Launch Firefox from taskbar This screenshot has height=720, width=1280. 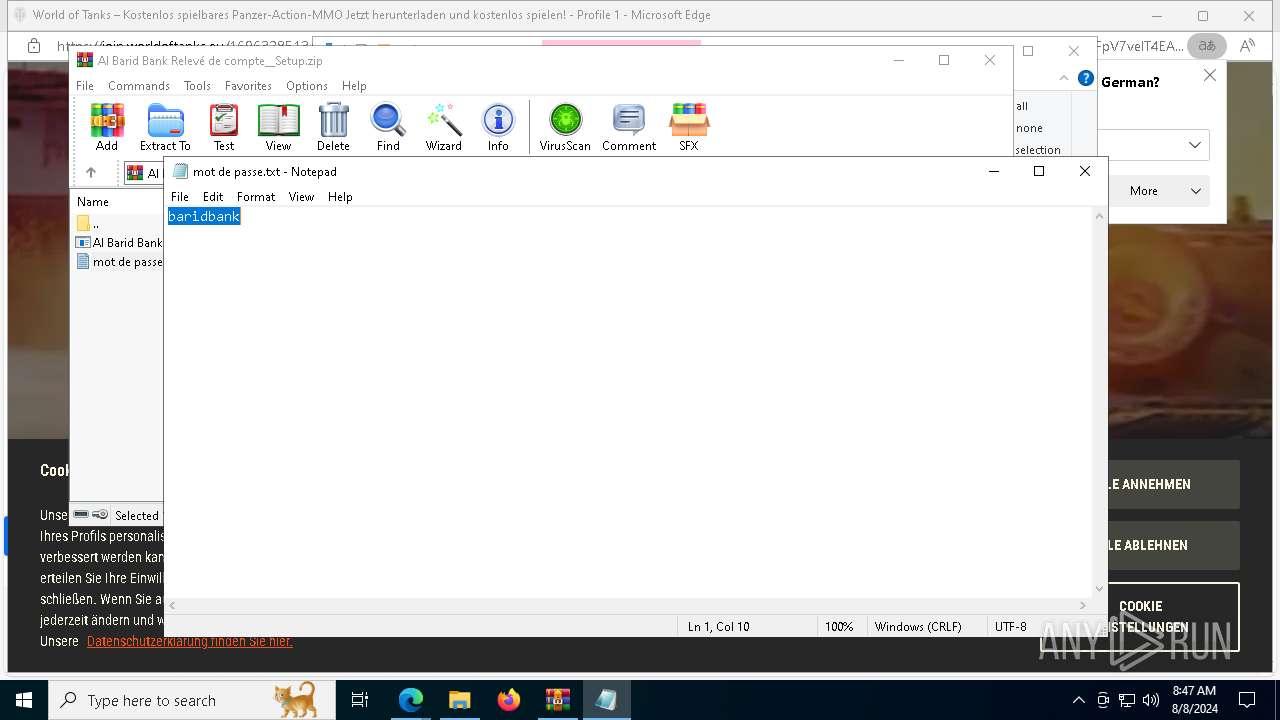[509, 700]
